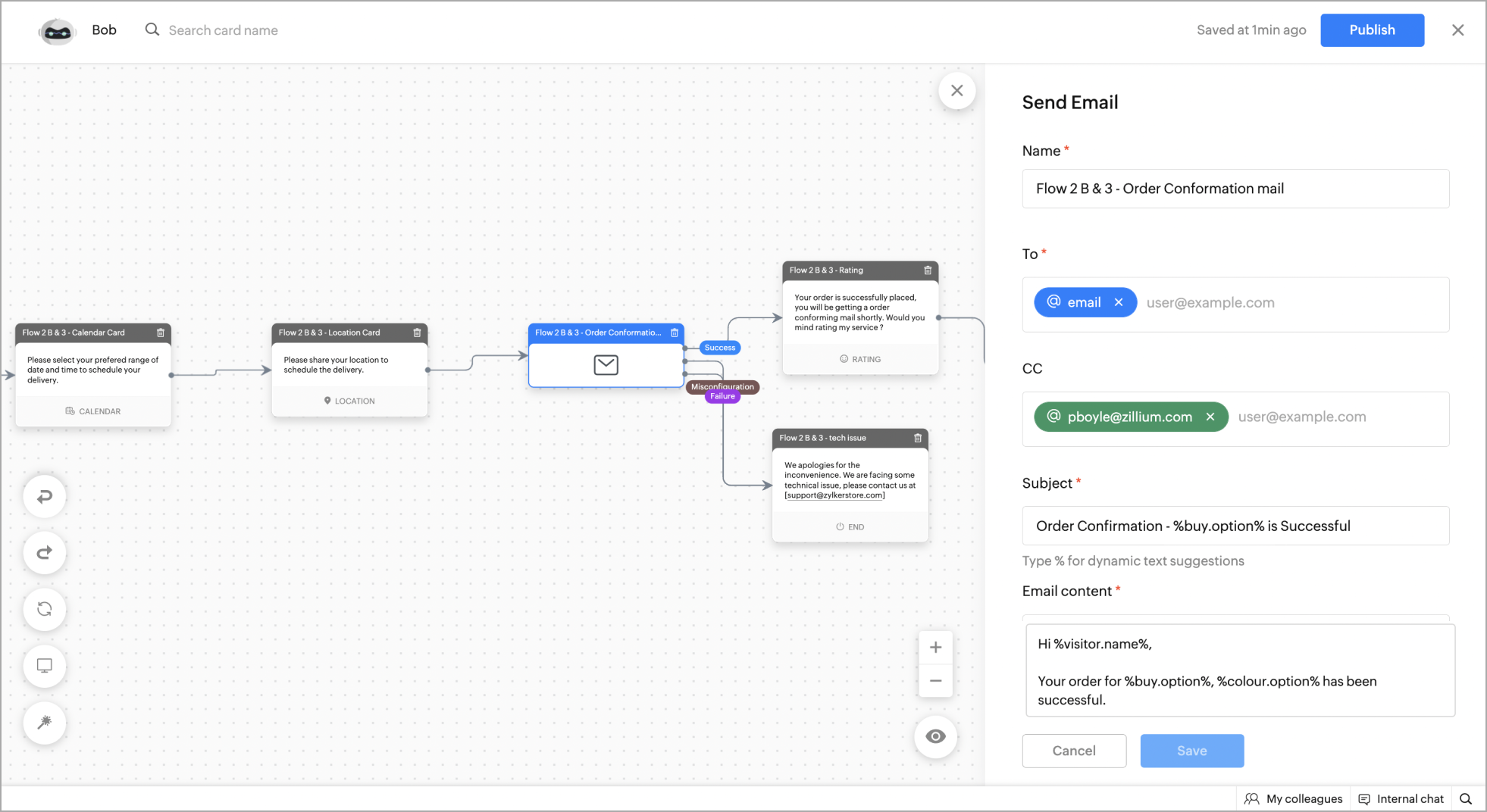
Task: Select the Misconfiguration output label
Action: pos(722,386)
